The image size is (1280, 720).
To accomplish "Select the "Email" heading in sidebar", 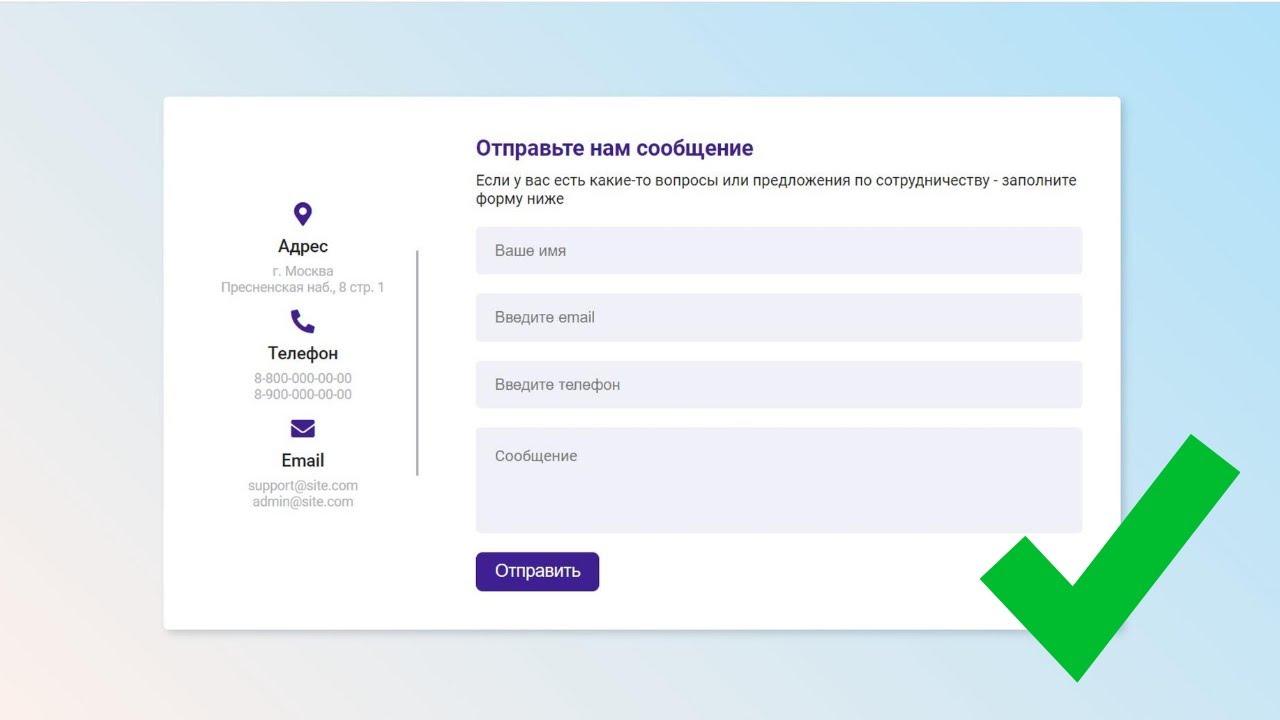I will (303, 460).
